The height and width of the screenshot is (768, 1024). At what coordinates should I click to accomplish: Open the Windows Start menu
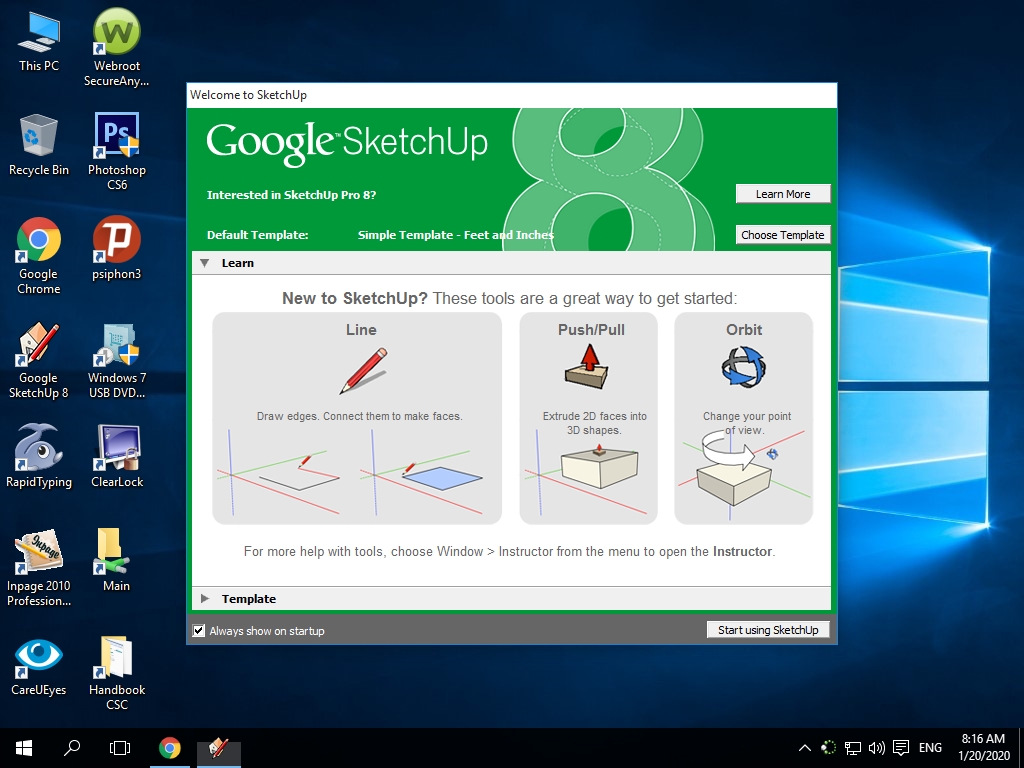pyautogui.click(x=24, y=748)
